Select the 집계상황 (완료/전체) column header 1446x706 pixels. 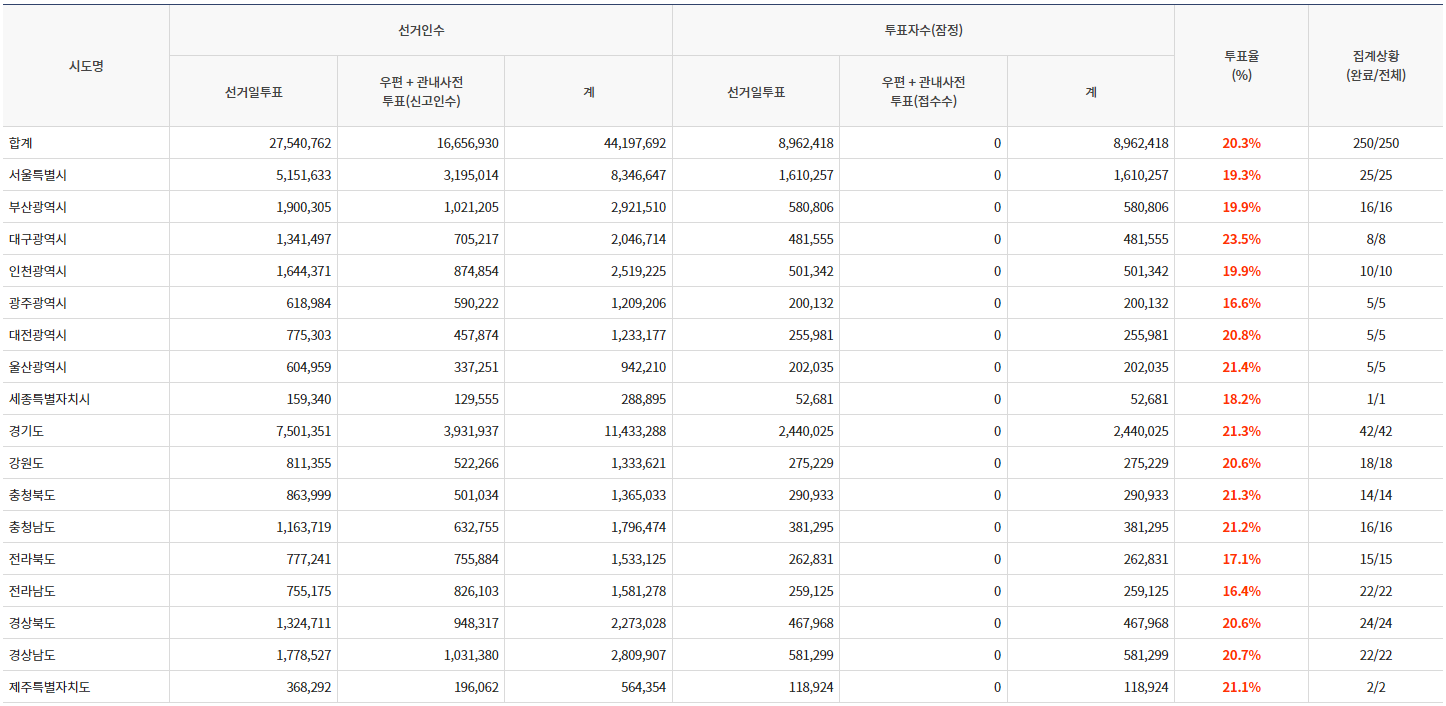point(1375,65)
